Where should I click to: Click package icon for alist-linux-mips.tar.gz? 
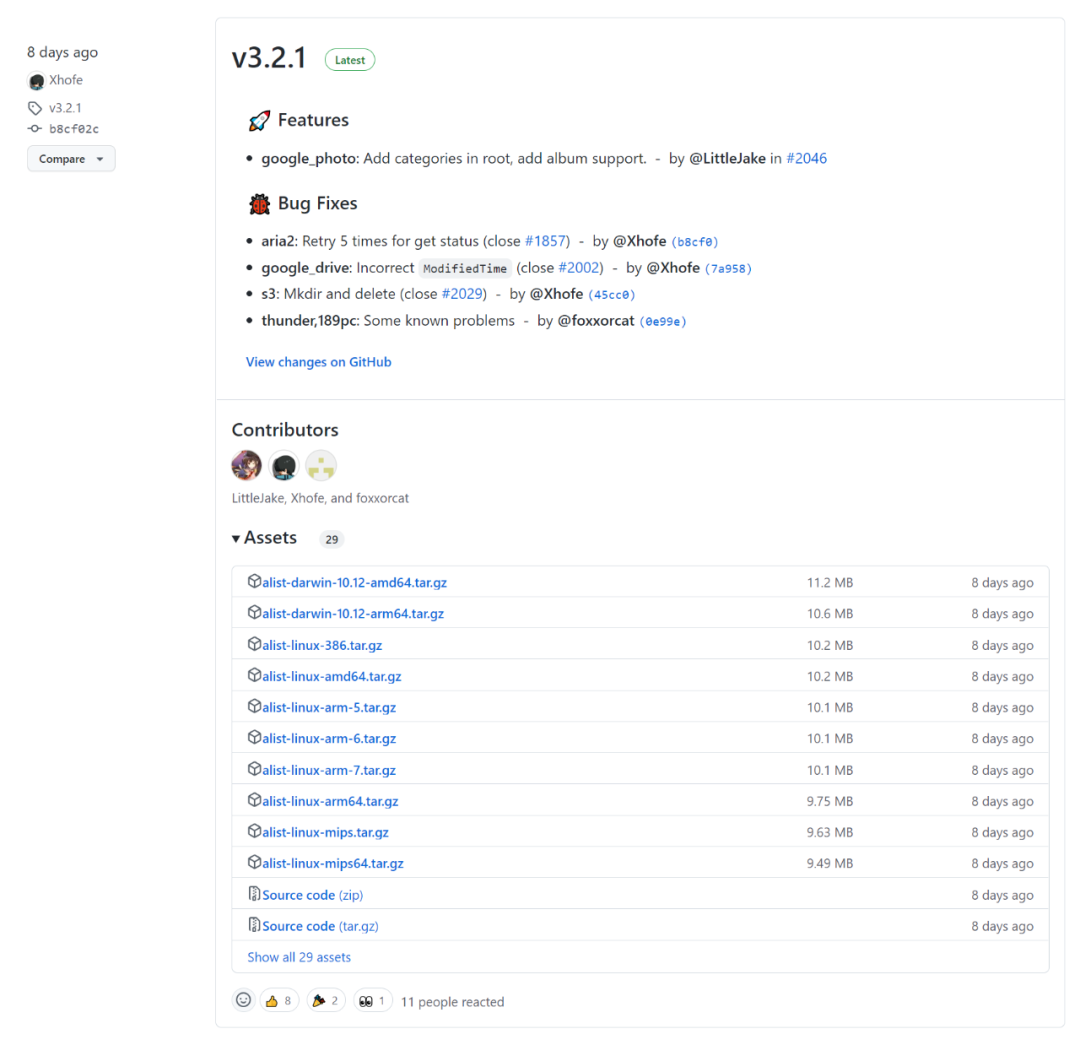point(254,831)
